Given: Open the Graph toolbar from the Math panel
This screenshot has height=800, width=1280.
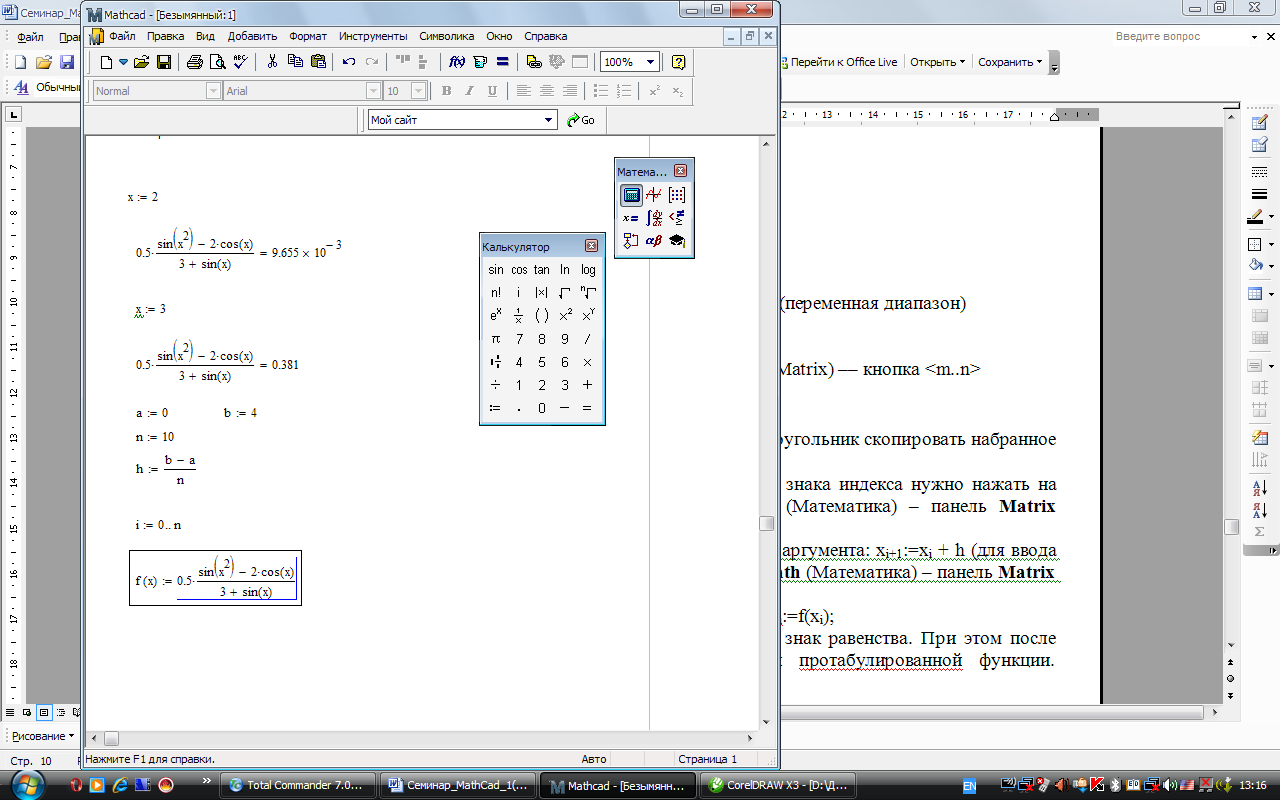Looking at the screenshot, I should click(x=654, y=195).
